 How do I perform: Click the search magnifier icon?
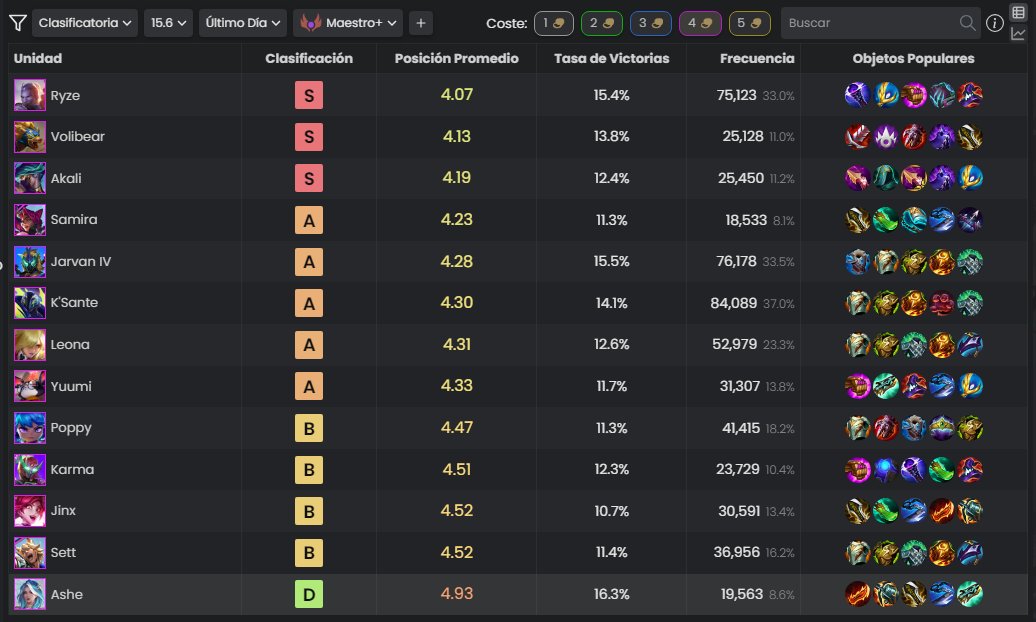(967, 23)
